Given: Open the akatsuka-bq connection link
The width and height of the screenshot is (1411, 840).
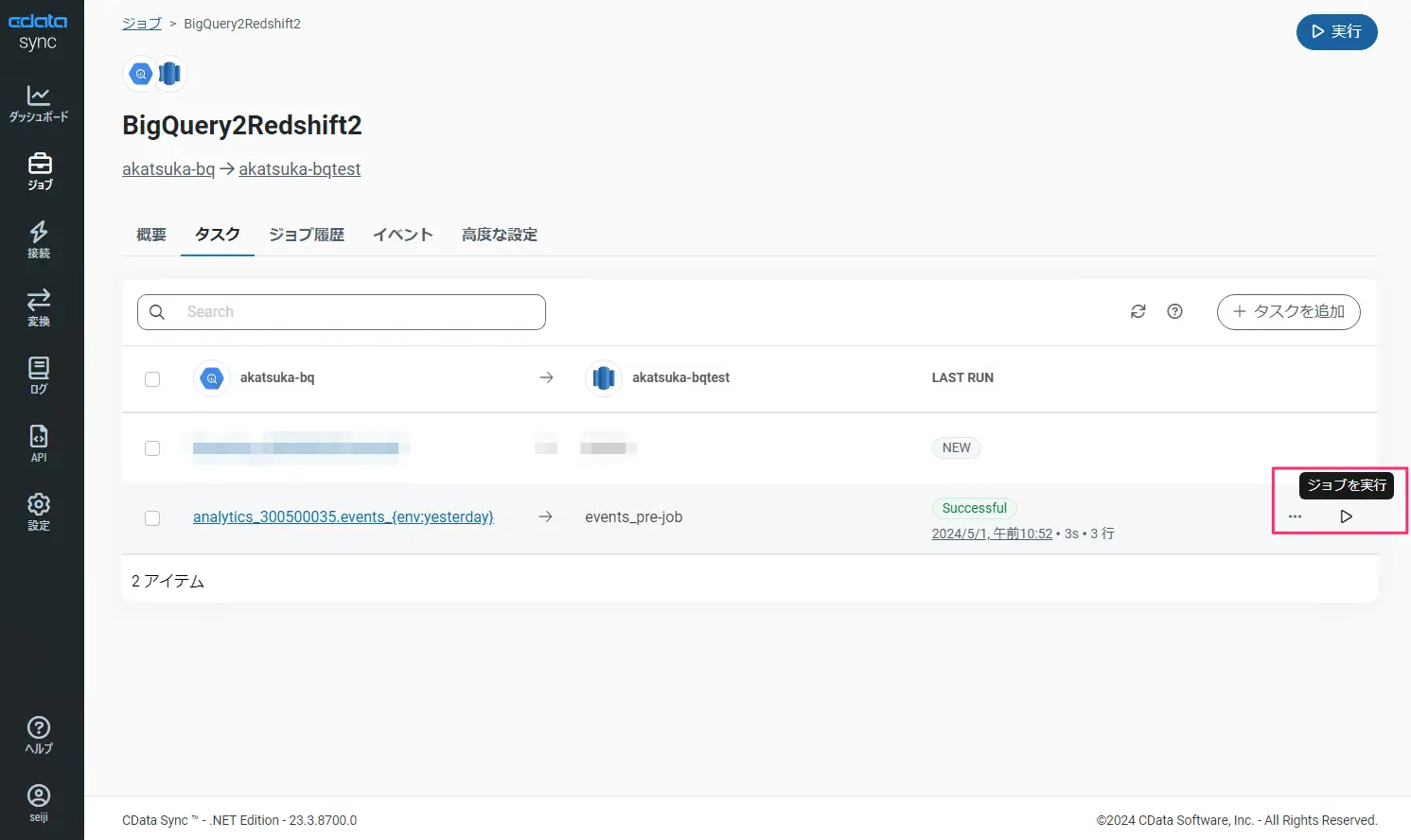Looking at the screenshot, I should coord(168,169).
